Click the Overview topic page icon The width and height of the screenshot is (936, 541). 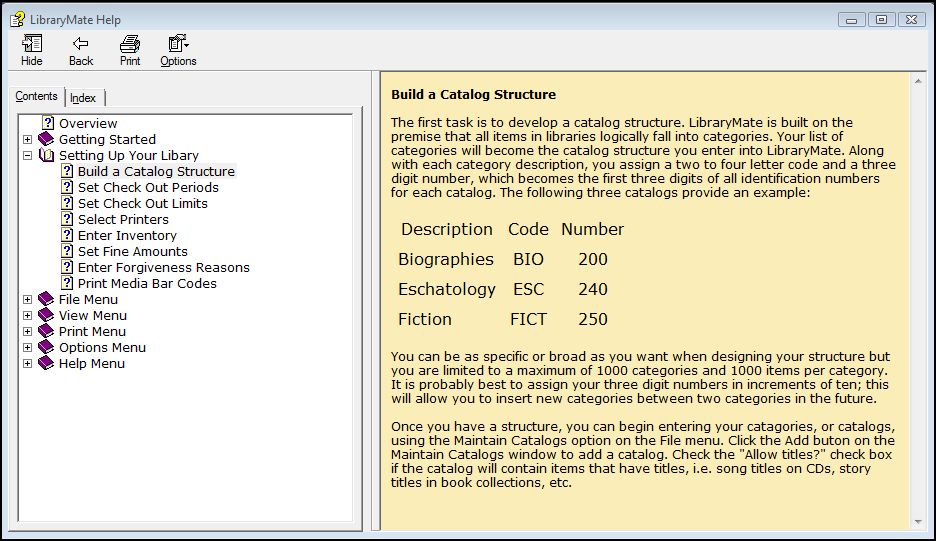pos(48,123)
